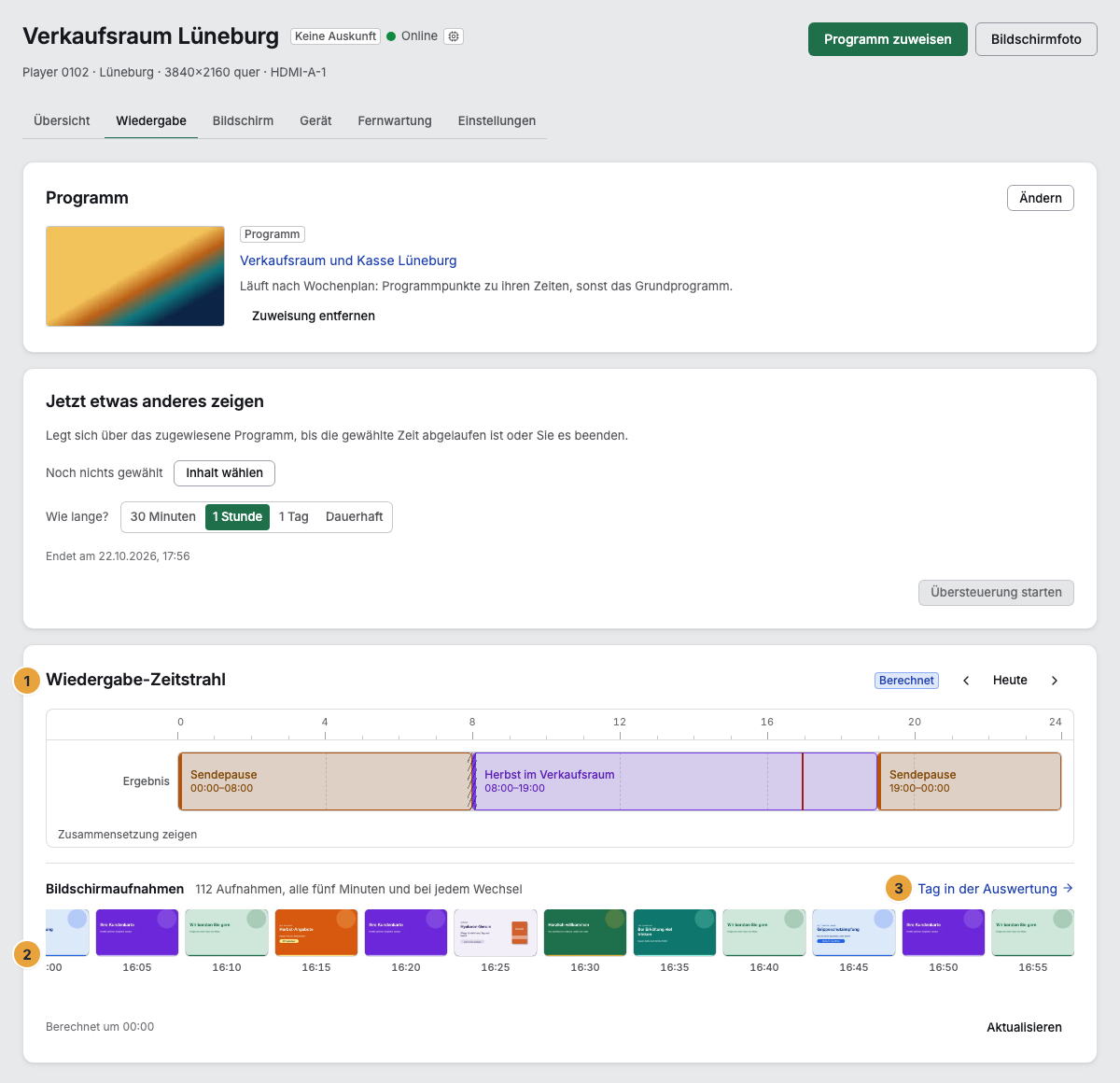The width and height of the screenshot is (1120, 1083).
Task: Select the Dauerhaft duration
Action: point(355,517)
